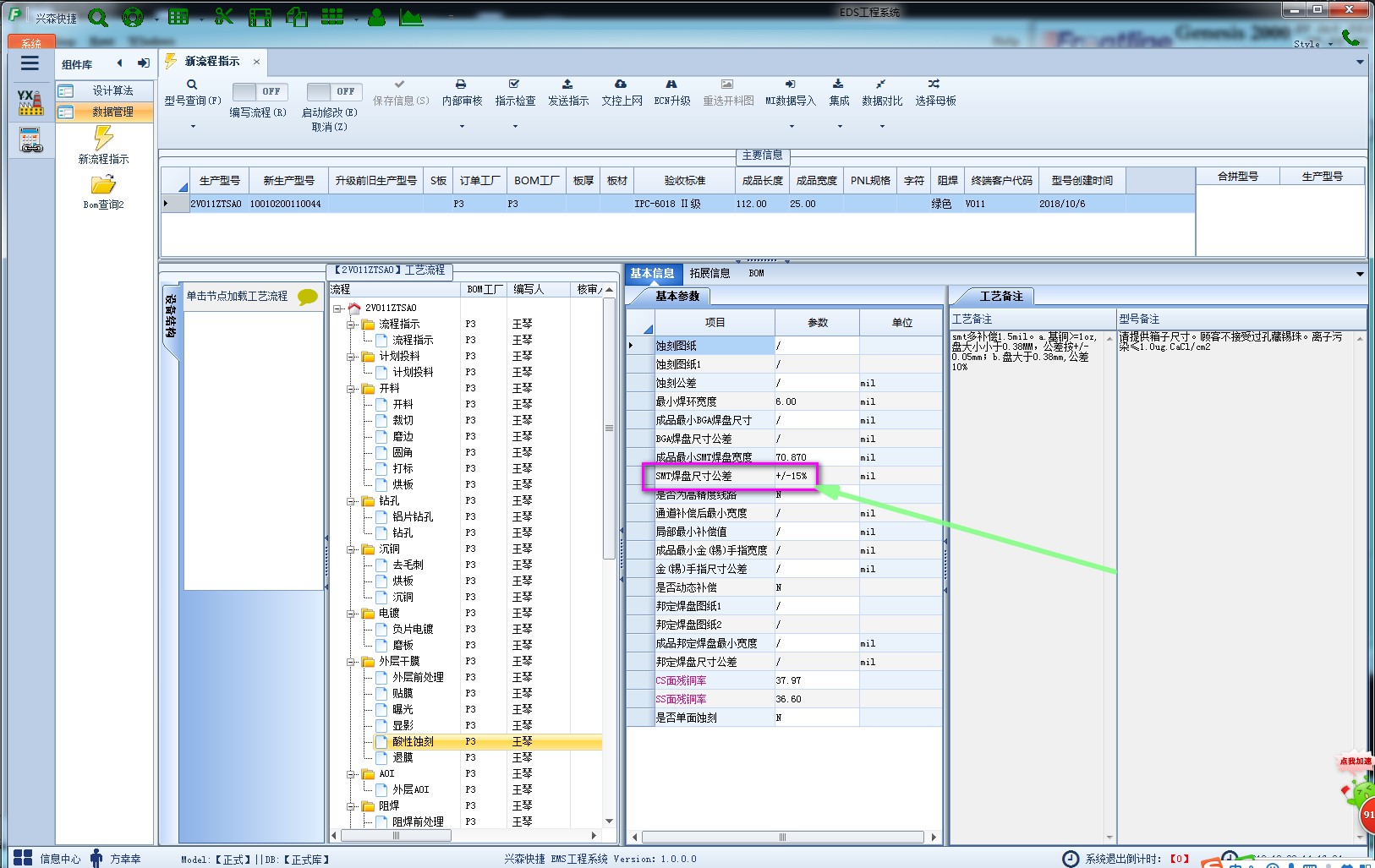Switch to the BOM tab

pyautogui.click(x=756, y=274)
